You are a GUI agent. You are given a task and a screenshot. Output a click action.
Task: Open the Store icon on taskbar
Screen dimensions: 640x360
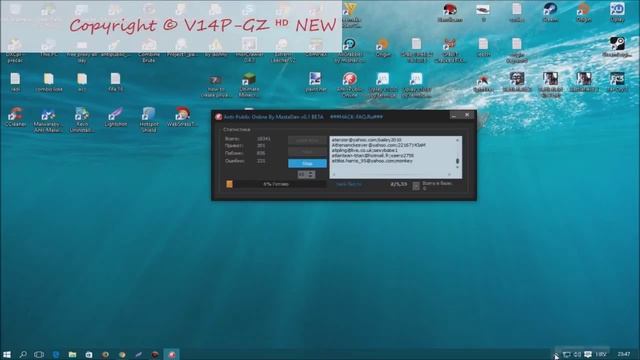point(89,354)
